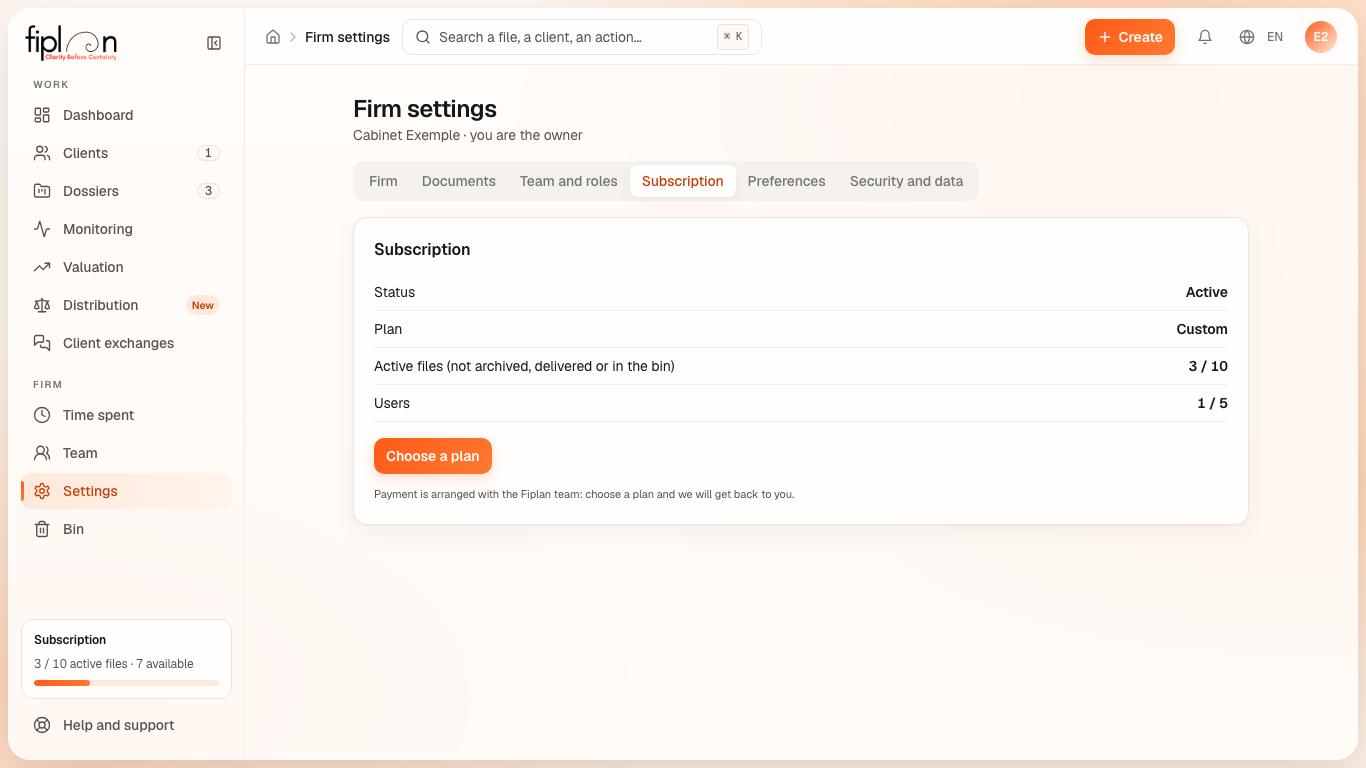Collapse the sidebar panel icon
1366x768 pixels.
click(214, 43)
